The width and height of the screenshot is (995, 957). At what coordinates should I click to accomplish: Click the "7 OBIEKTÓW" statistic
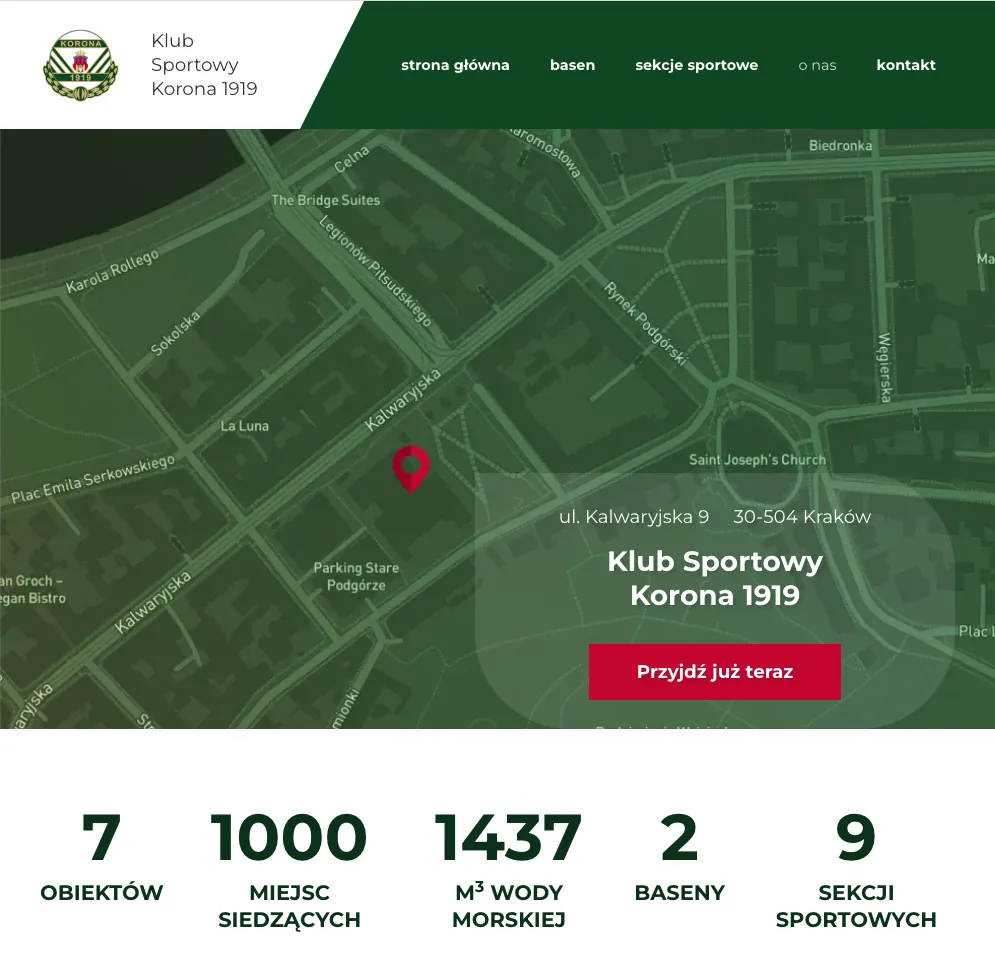click(101, 860)
